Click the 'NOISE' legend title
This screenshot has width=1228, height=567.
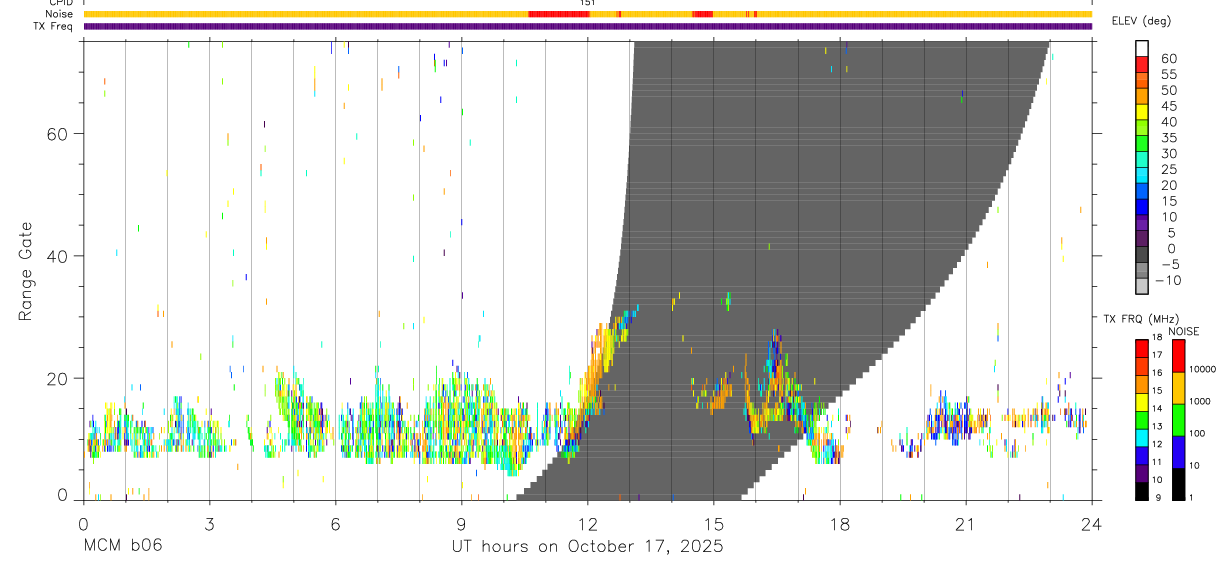coord(1184,331)
